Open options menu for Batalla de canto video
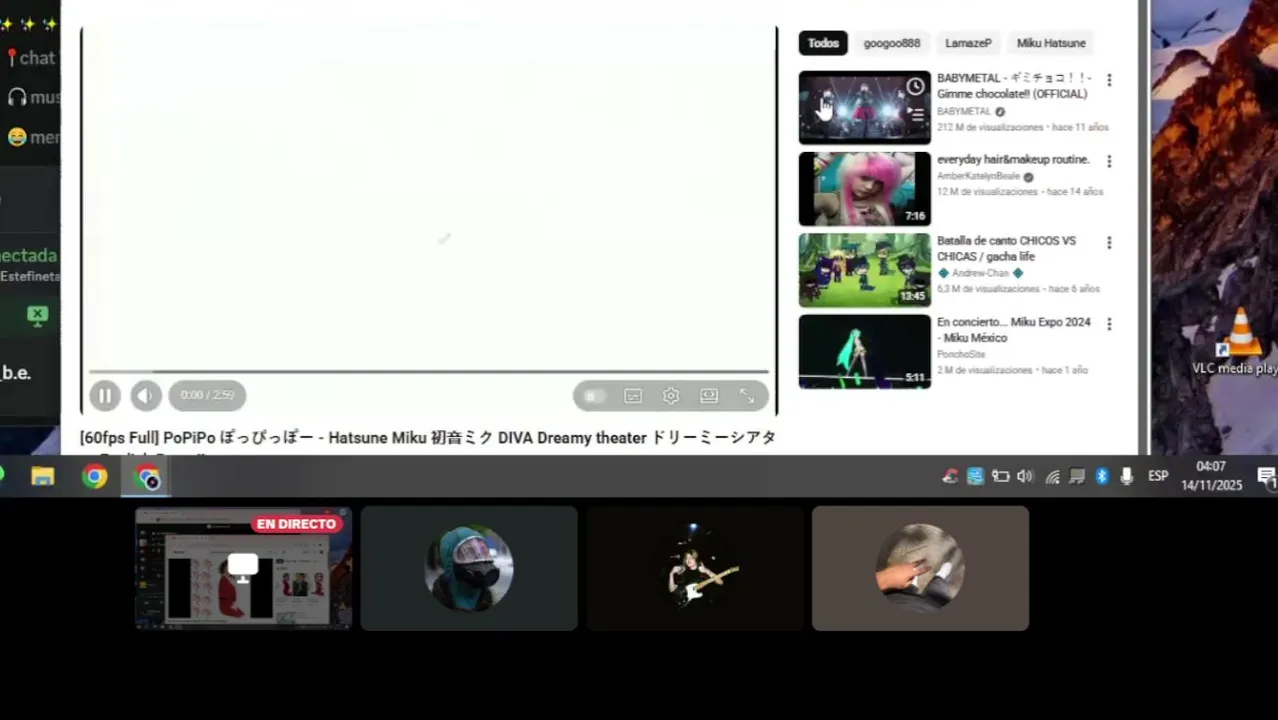This screenshot has height=720, width=1278. tap(1108, 242)
